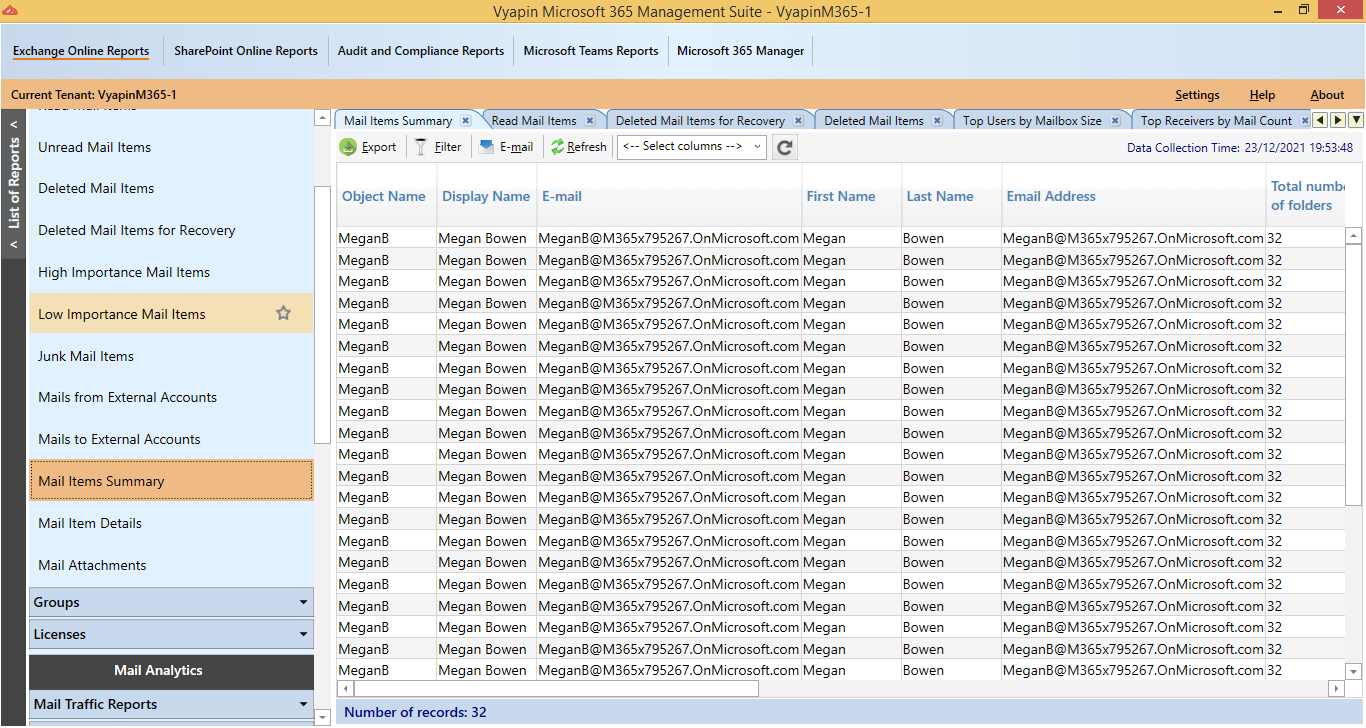Open the Help link

pos(1262,95)
